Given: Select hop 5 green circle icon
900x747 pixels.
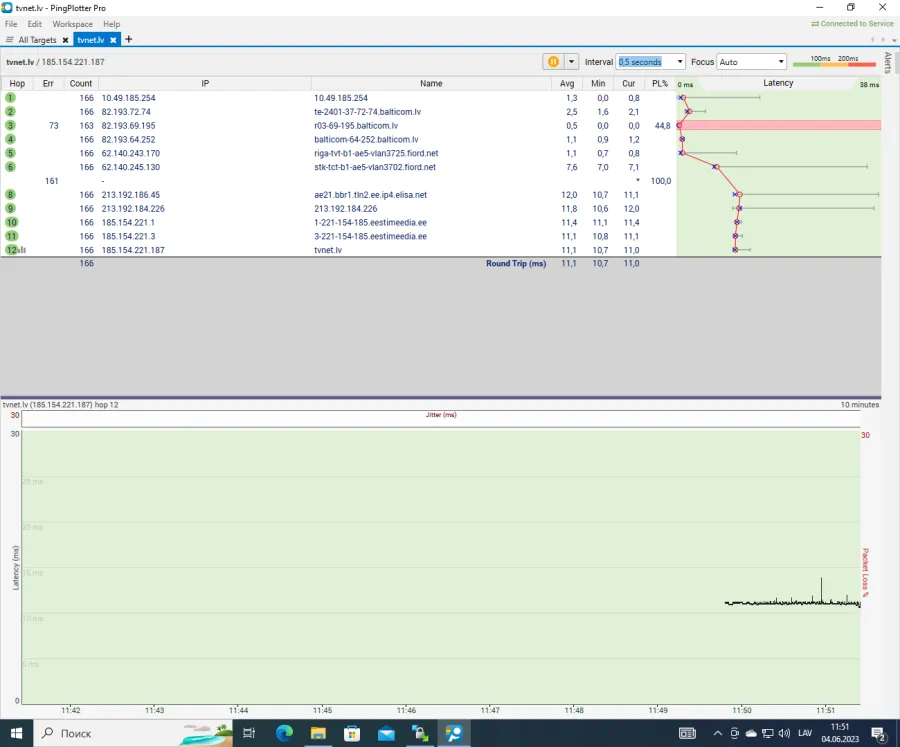Looking at the screenshot, I should click(x=10, y=153).
